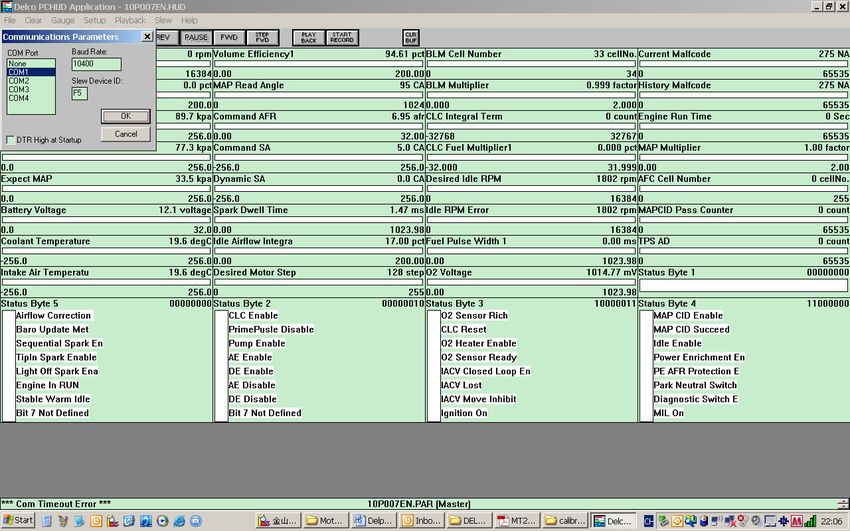850x531 pixels.
Task: Select COM2 in the COM Port list
Action: pos(31,81)
